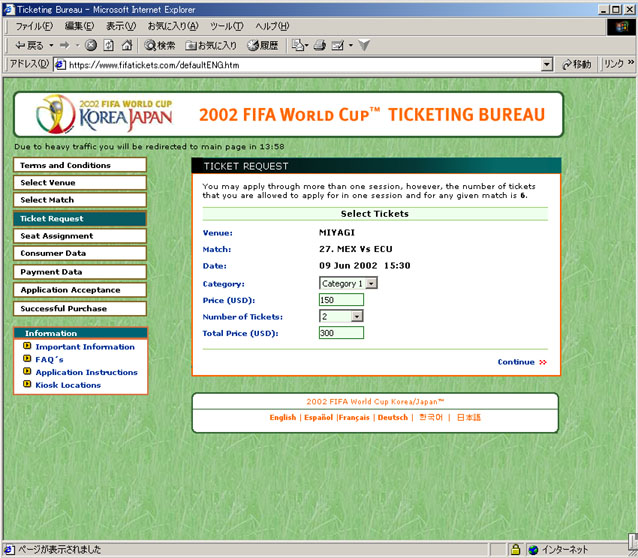
Task: Click the address bar URL field
Action: point(304,65)
